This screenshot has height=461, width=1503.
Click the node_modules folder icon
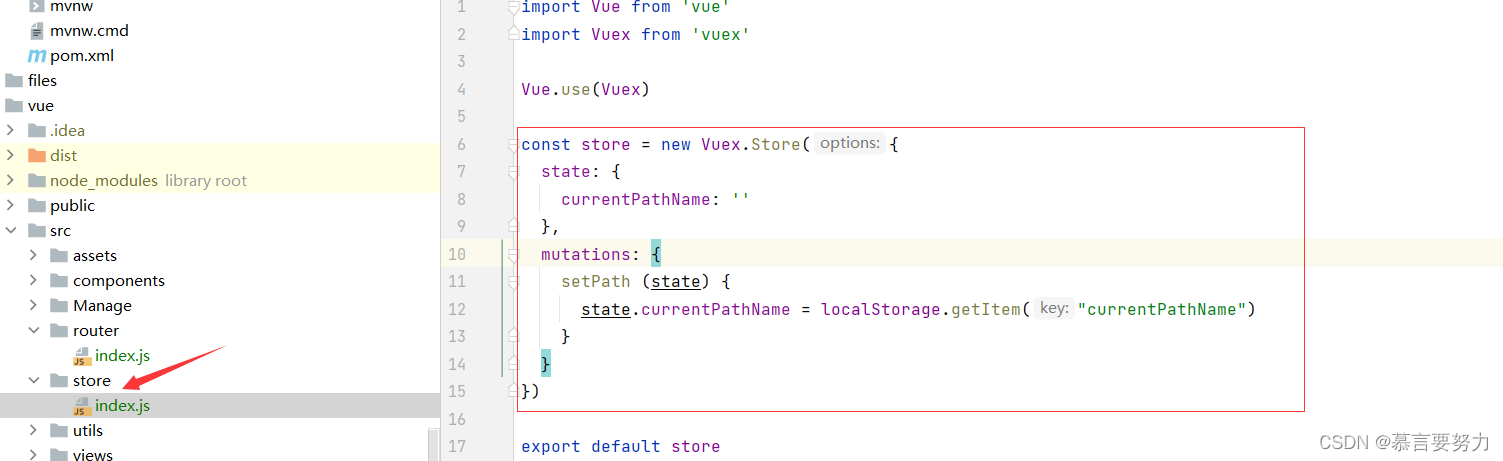(x=37, y=181)
